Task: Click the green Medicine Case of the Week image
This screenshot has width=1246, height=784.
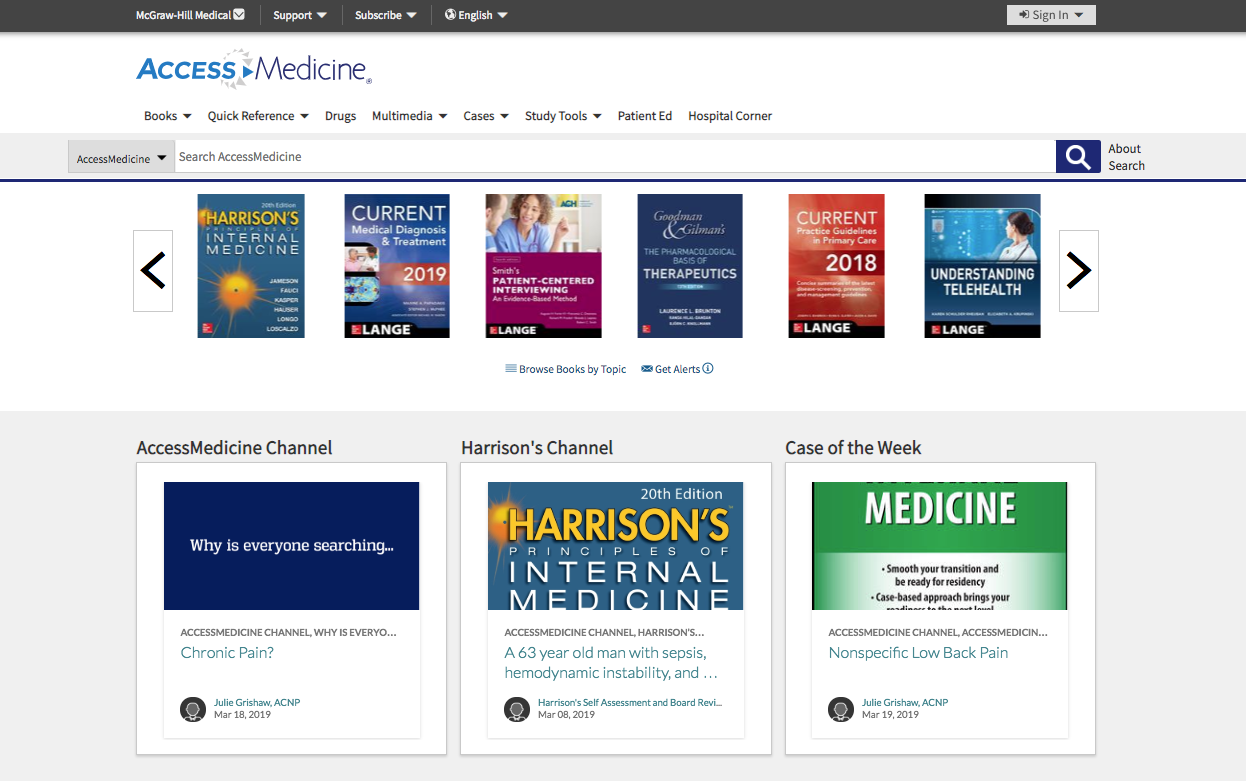Action: pyautogui.click(x=940, y=546)
